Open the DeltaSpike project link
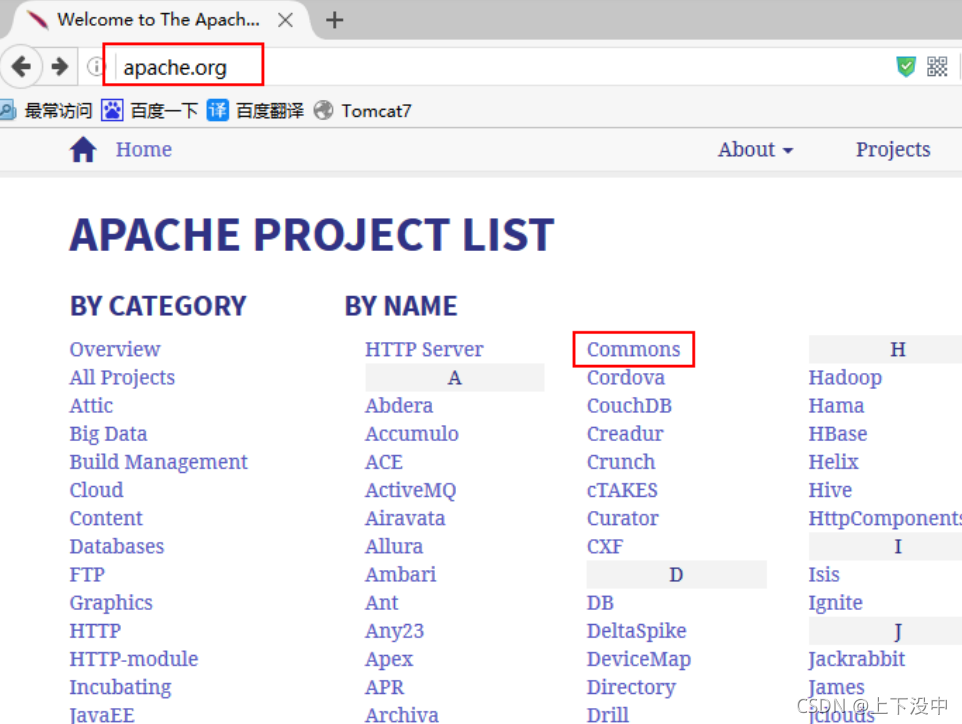962x724 pixels. click(x=636, y=631)
